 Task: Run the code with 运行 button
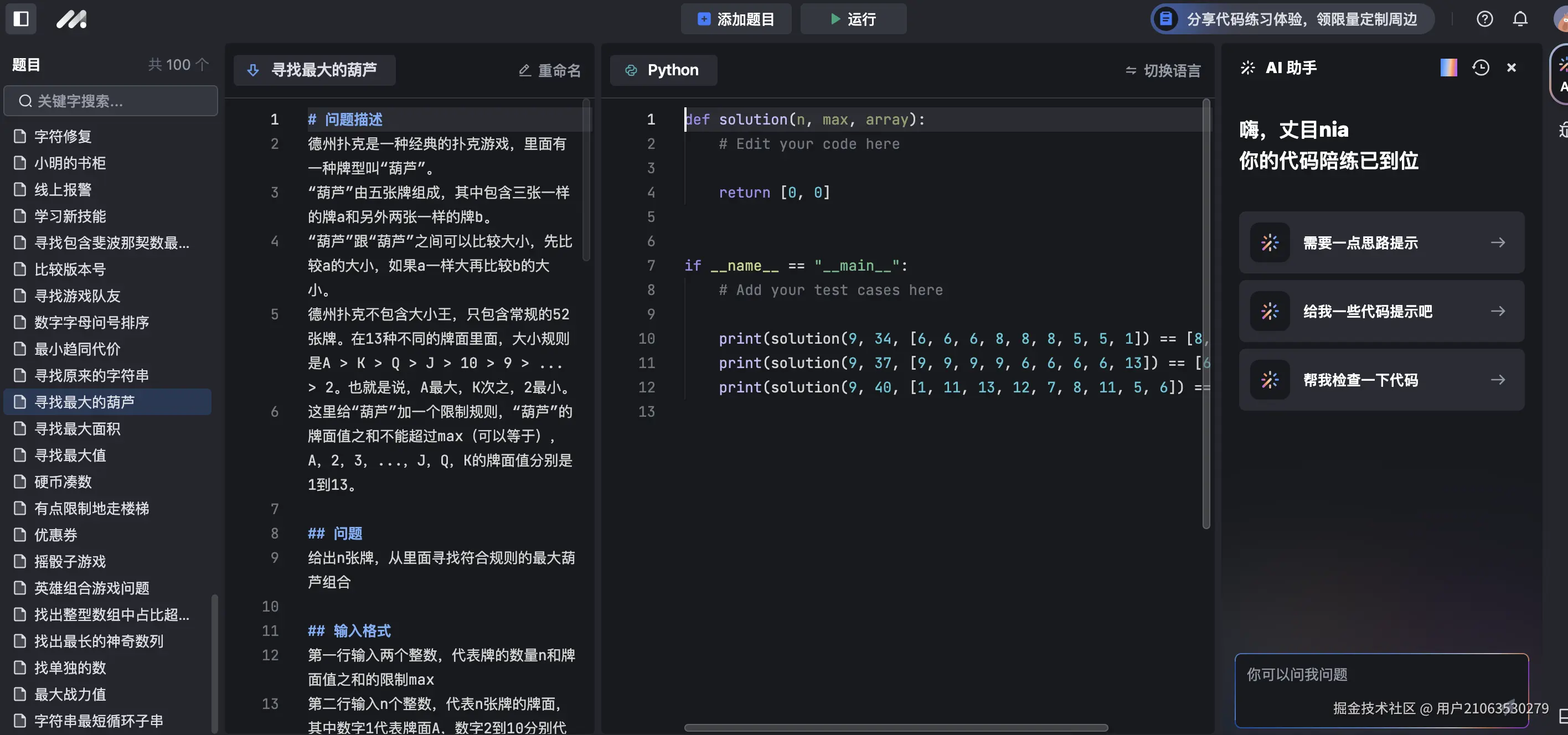click(x=853, y=19)
